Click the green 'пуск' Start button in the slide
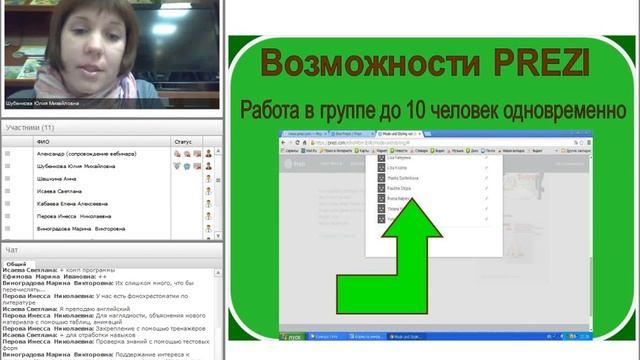640x360 pixels. (292, 337)
